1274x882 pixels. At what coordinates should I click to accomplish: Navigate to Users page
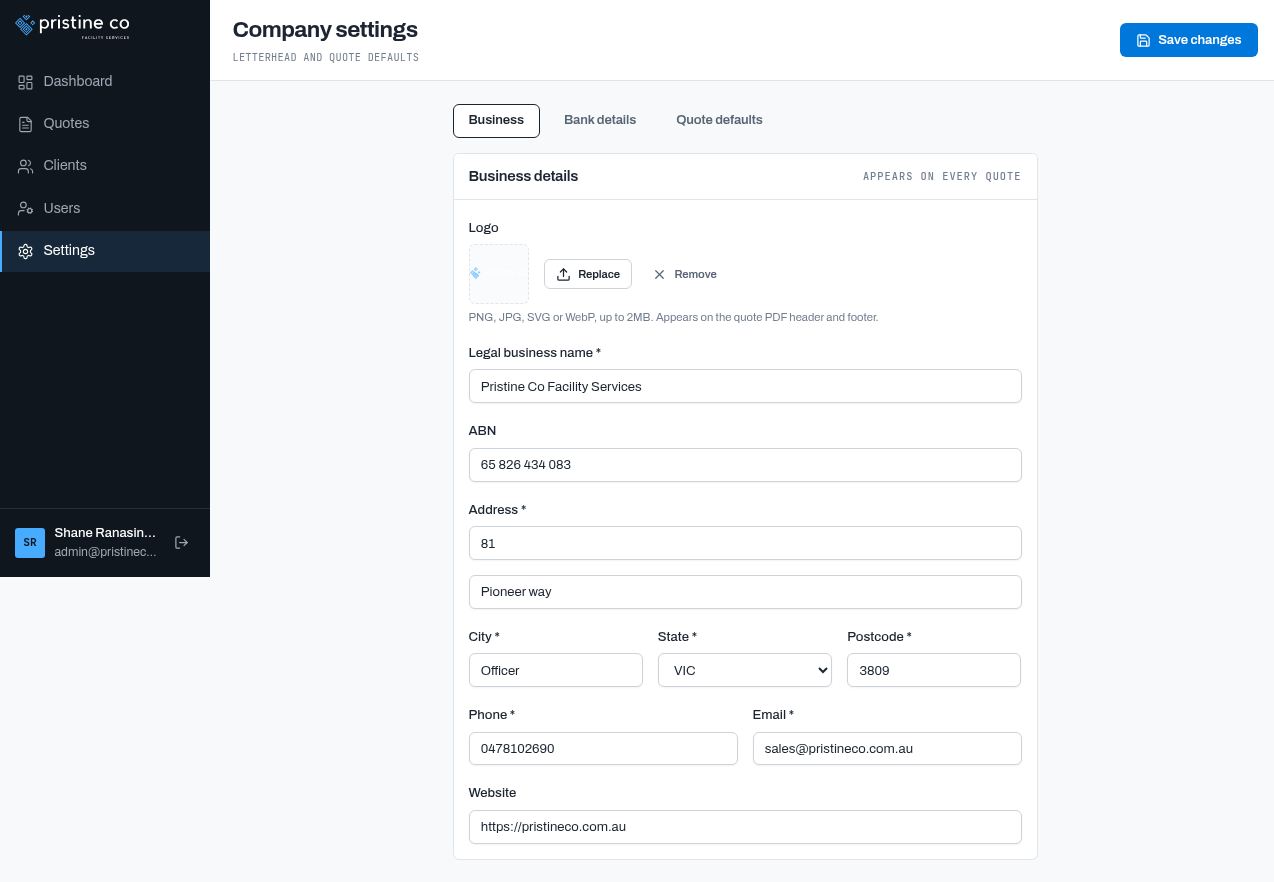[105, 208]
